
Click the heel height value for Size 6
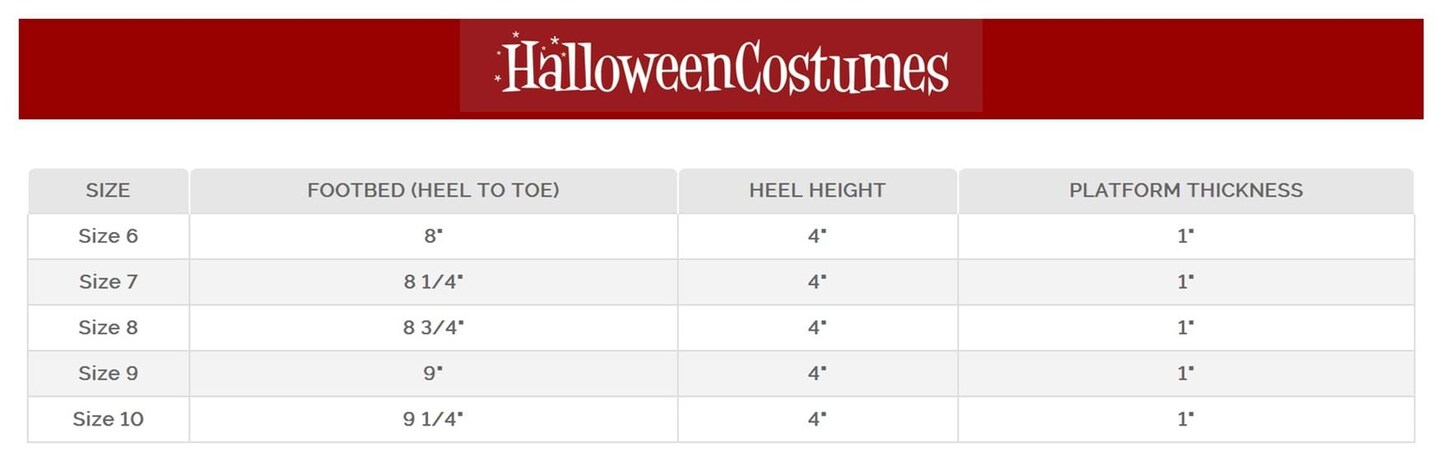click(x=817, y=236)
